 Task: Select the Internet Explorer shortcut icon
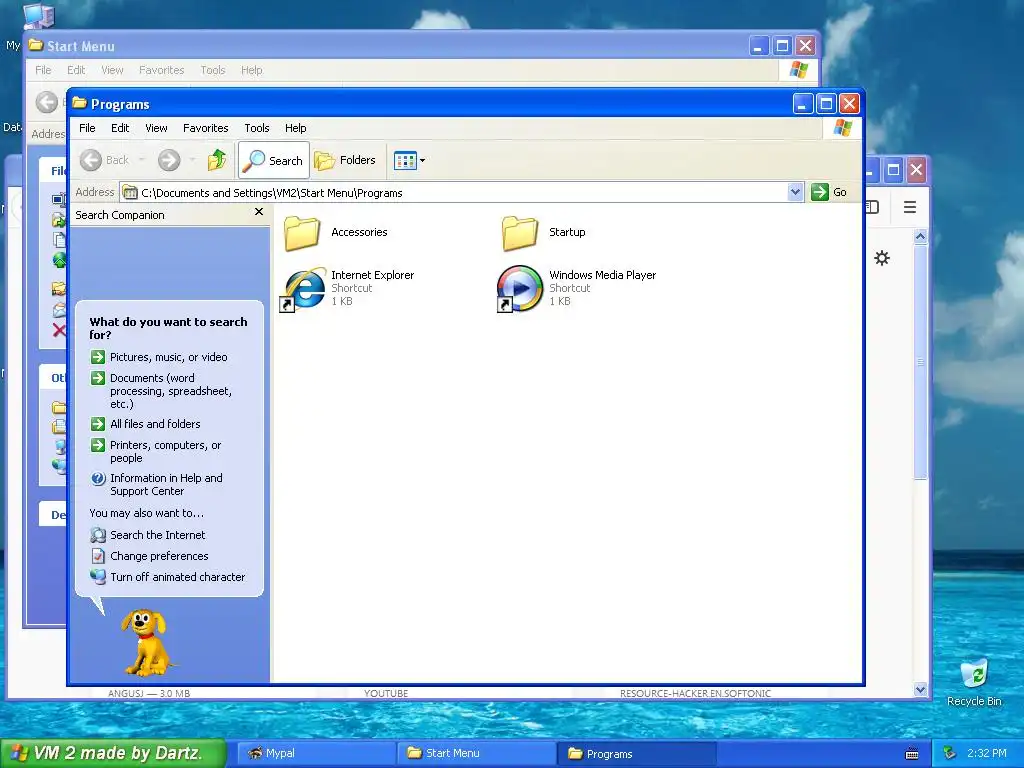(302, 289)
